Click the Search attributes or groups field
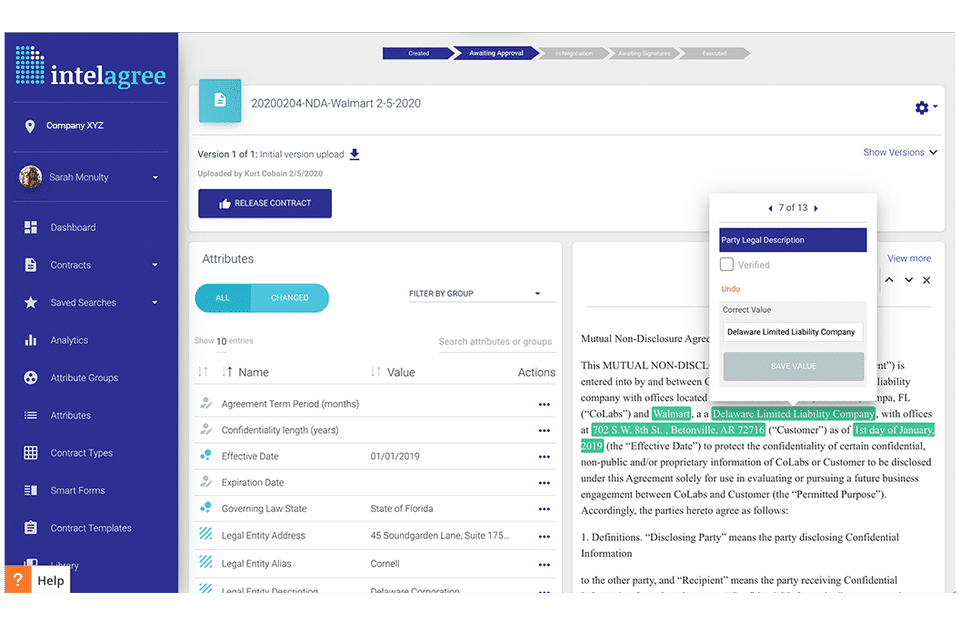Screen dimensions: 960x625 (x=495, y=342)
